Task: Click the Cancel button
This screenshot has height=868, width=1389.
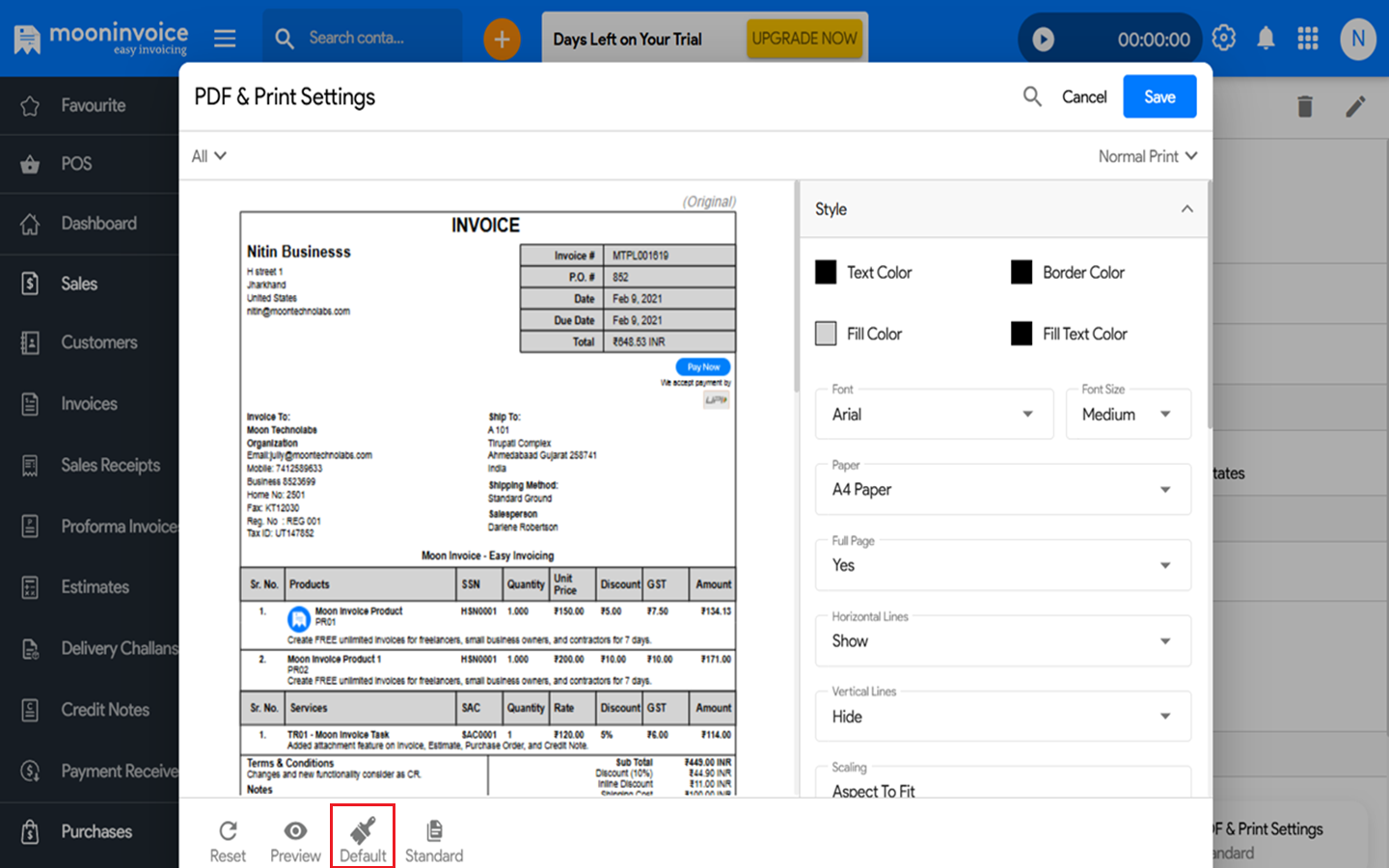Action: pos(1084,96)
